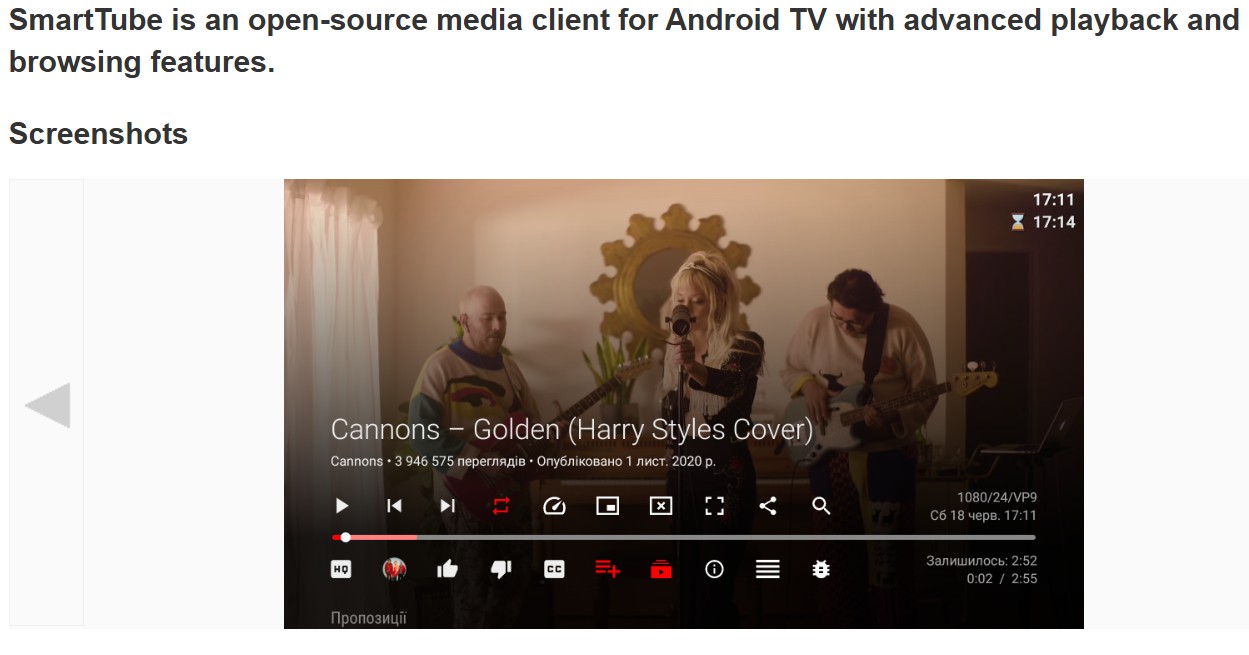Screen dimensions: 1249x655
Task: Toggle the fullscreen/zoom brackets icon
Action: tap(714, 506)
